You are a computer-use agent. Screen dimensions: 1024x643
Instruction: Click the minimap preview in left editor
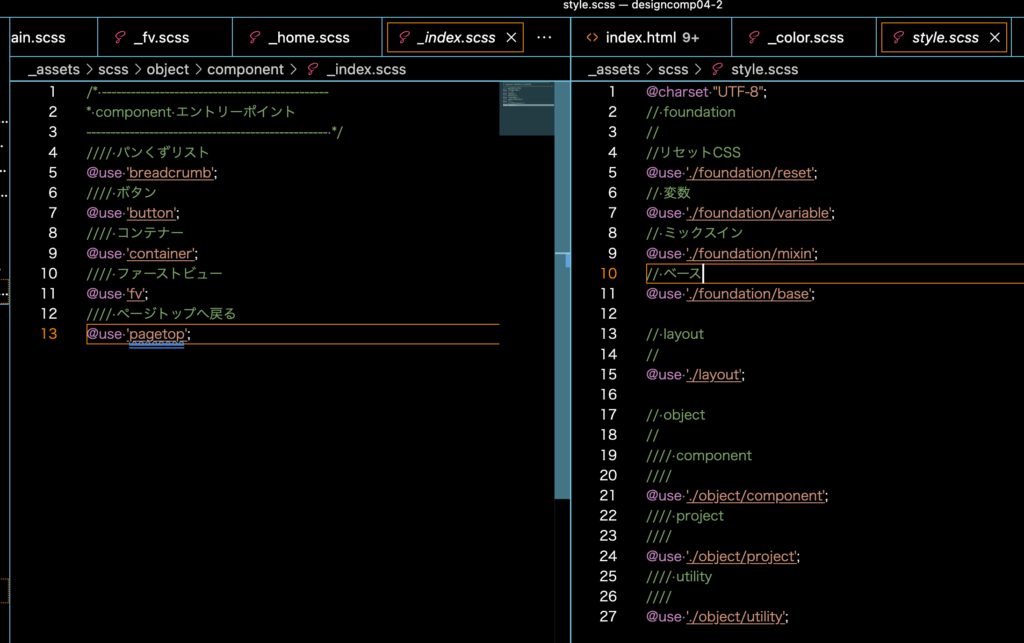(527, 108)
